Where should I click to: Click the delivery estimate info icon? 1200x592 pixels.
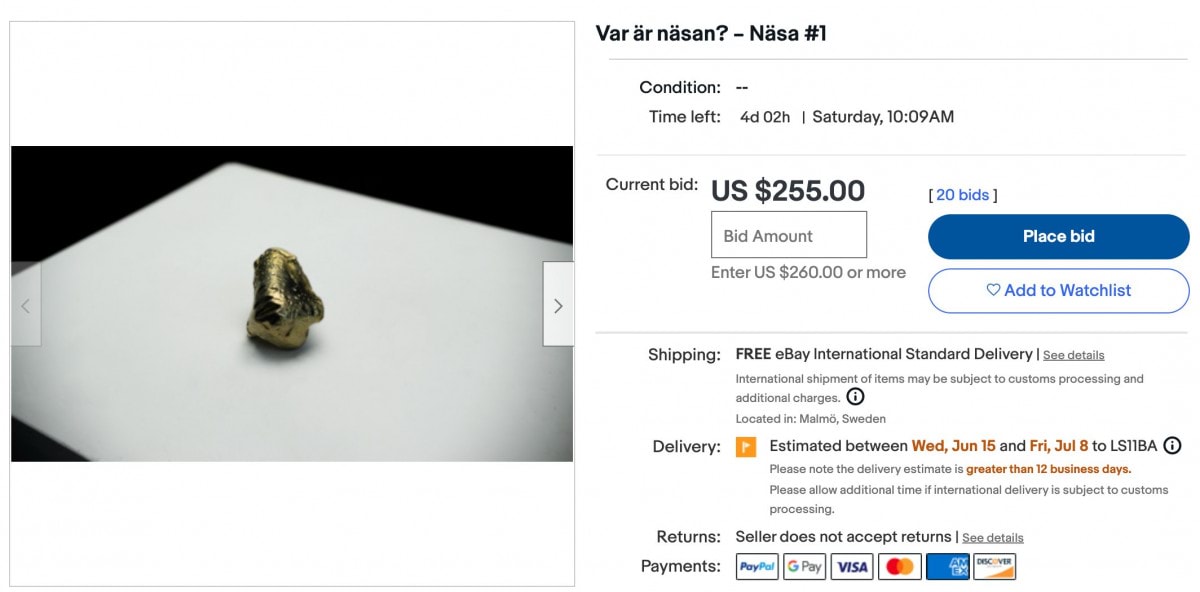coord(1172,446)
